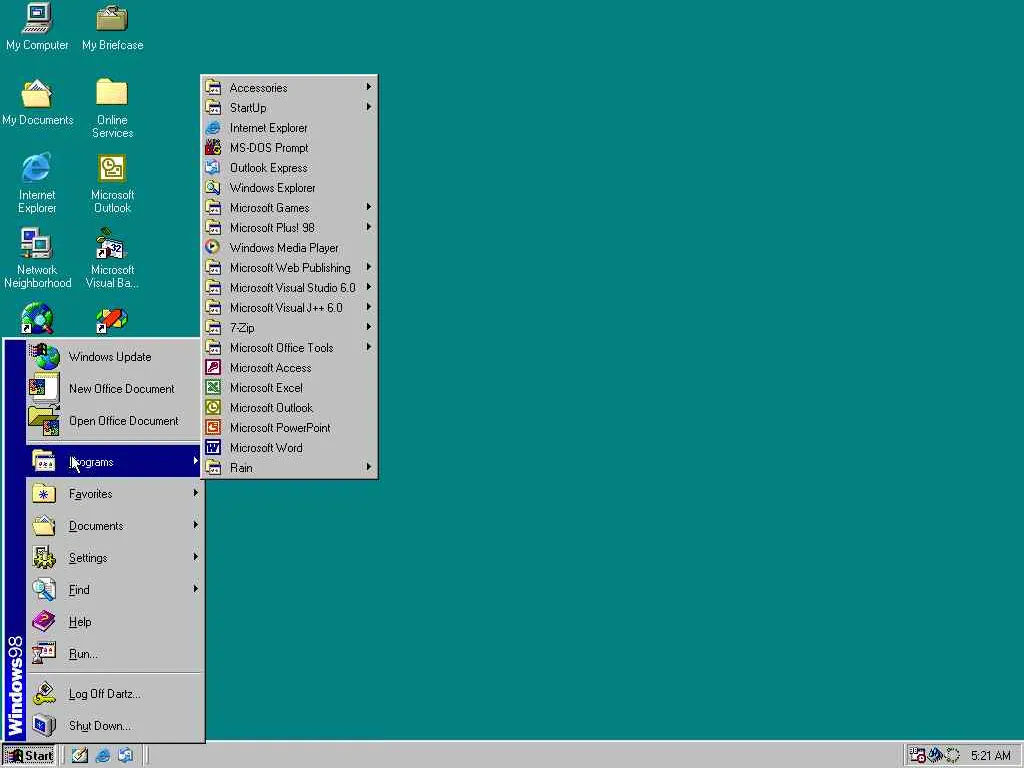The image size is (1024, 768).
Task: Click the Microsoft Access key icon
Action: coord(213,368)
